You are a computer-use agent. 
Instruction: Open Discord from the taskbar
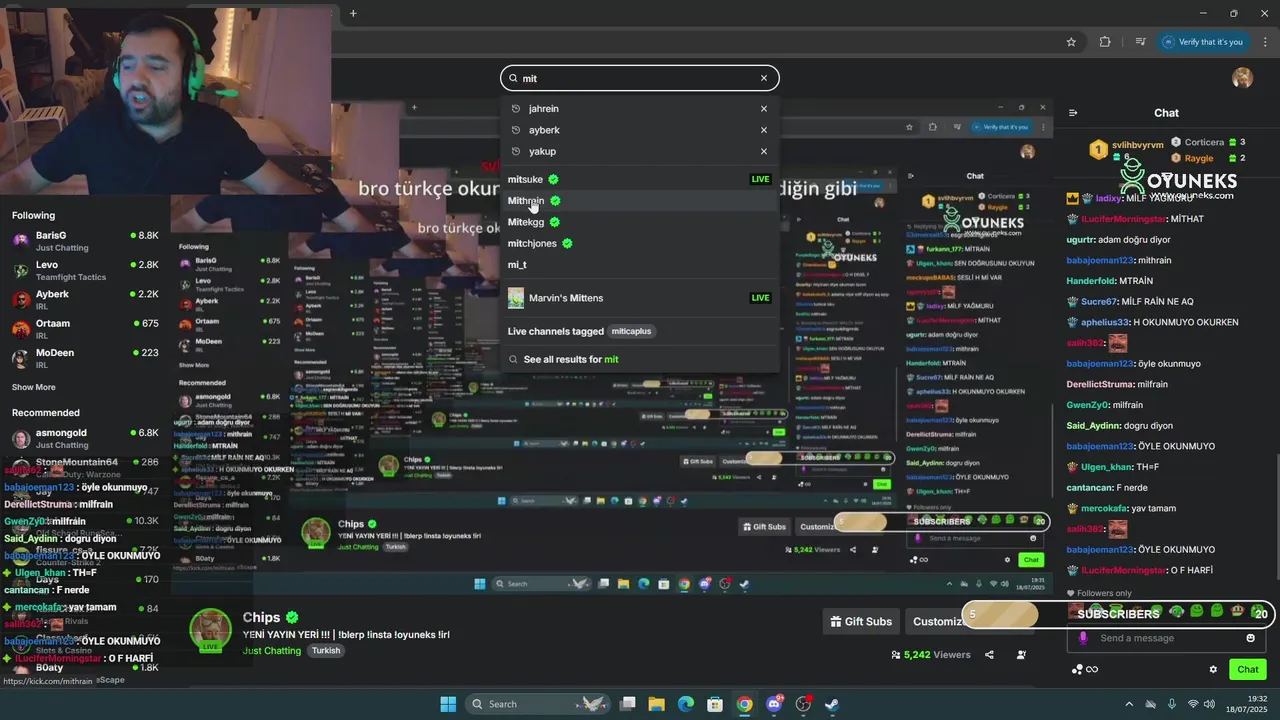774,704
